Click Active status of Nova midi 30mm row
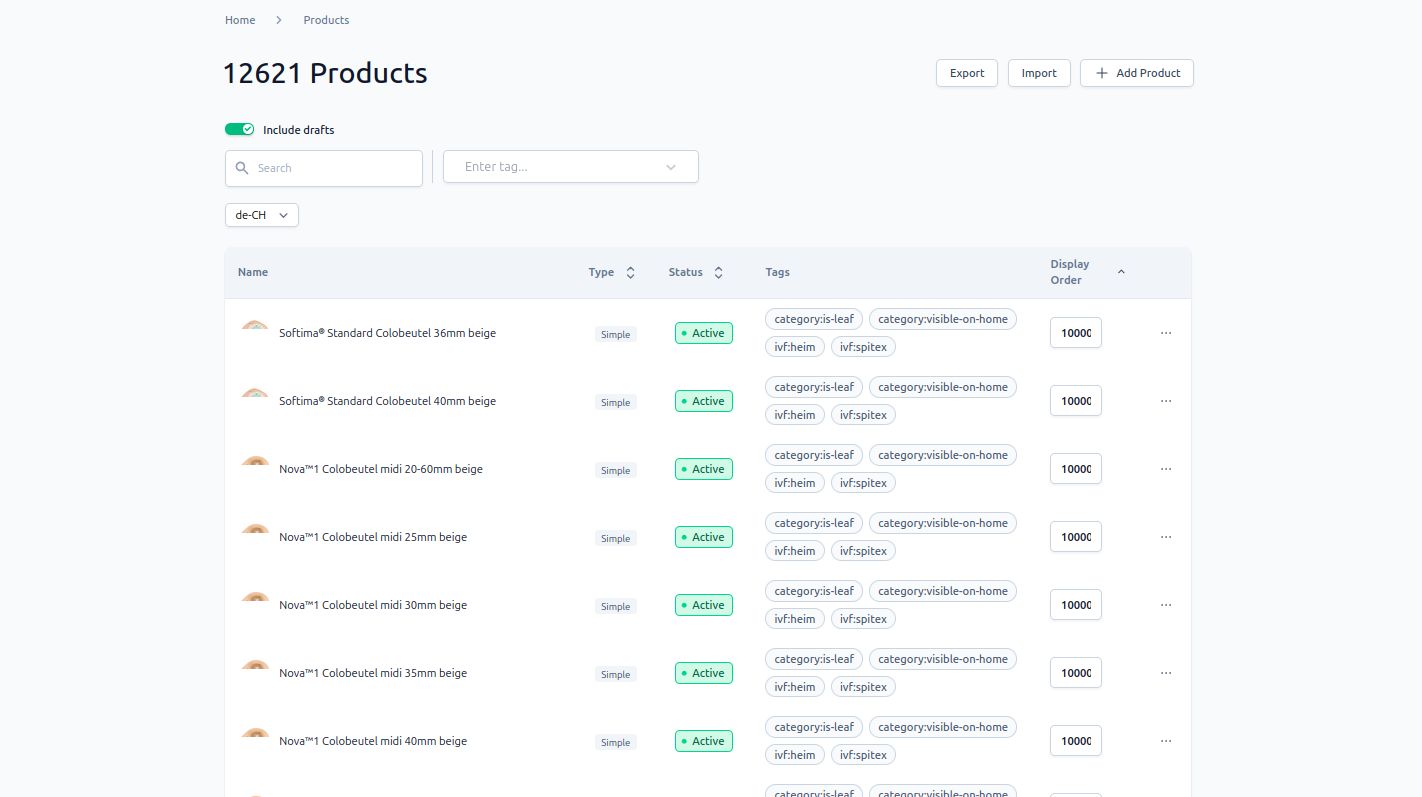The image size is (1422, 797). (704, 605)
